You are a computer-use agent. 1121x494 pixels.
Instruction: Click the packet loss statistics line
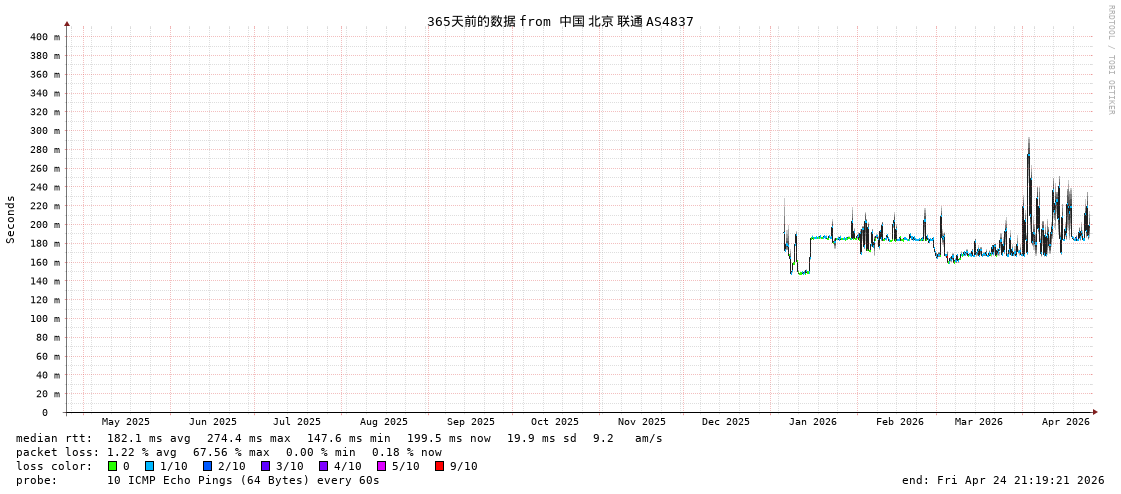pos(228,452)
